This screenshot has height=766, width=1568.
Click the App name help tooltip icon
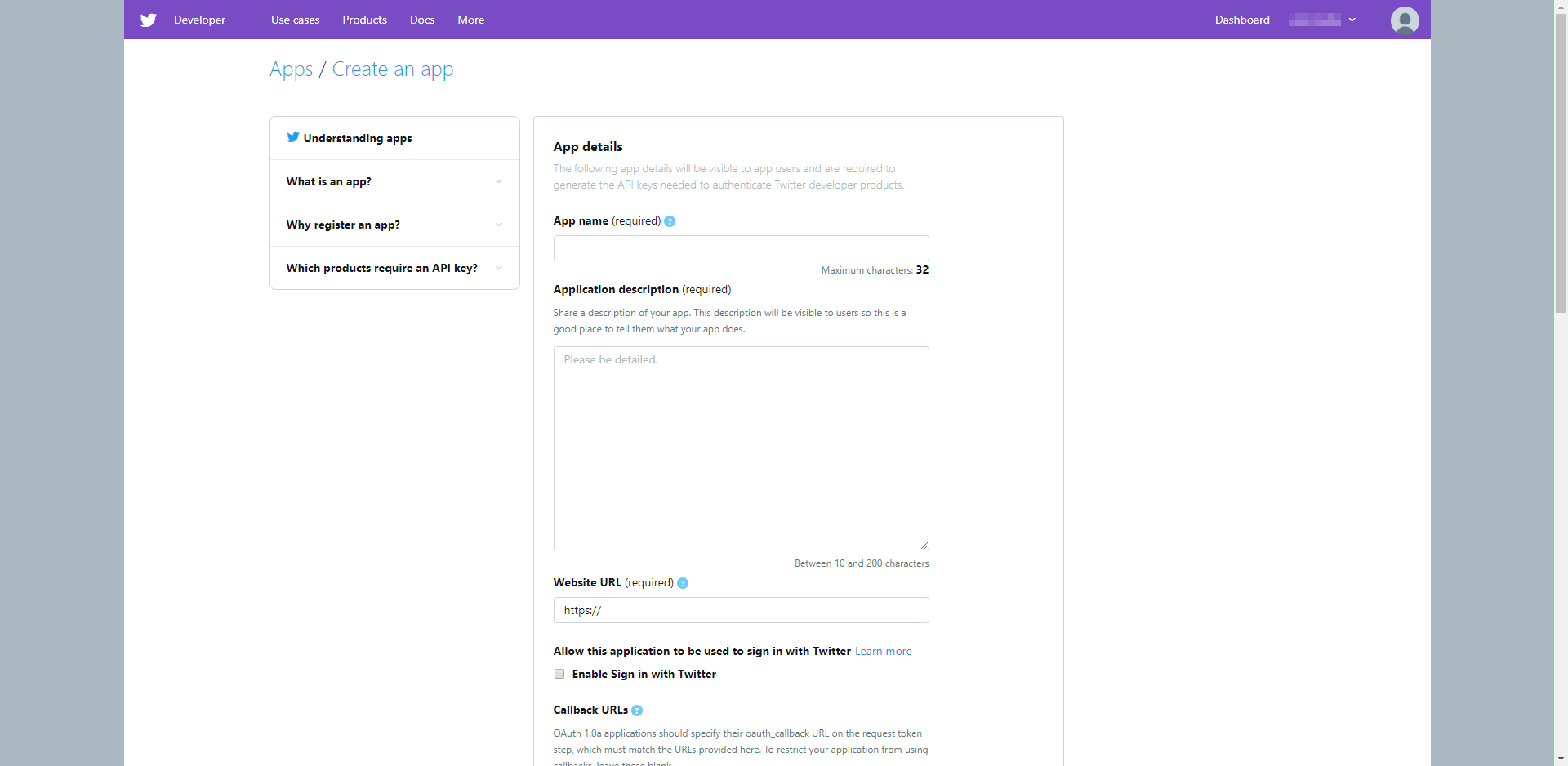pyautogui.click(x=670, y=220)
